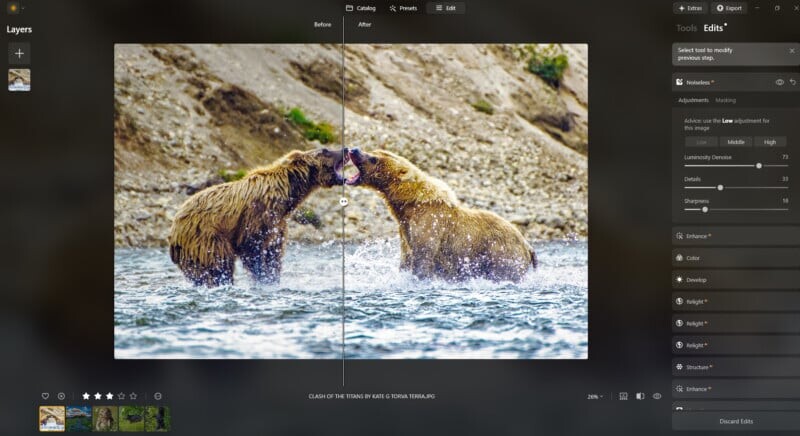Click the Discard Edits button
Screen dimensions: 800x436
[735, 421]
